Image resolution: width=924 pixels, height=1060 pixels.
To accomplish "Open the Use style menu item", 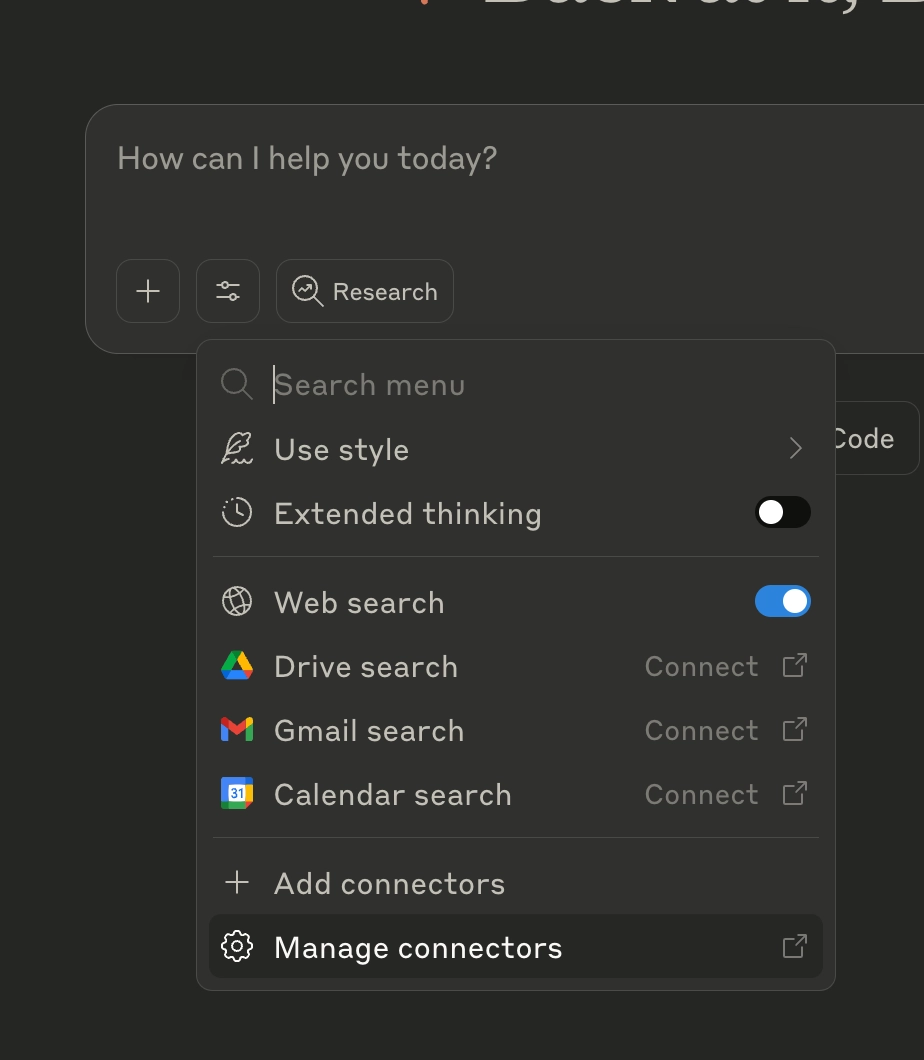I will click(342, 450).
